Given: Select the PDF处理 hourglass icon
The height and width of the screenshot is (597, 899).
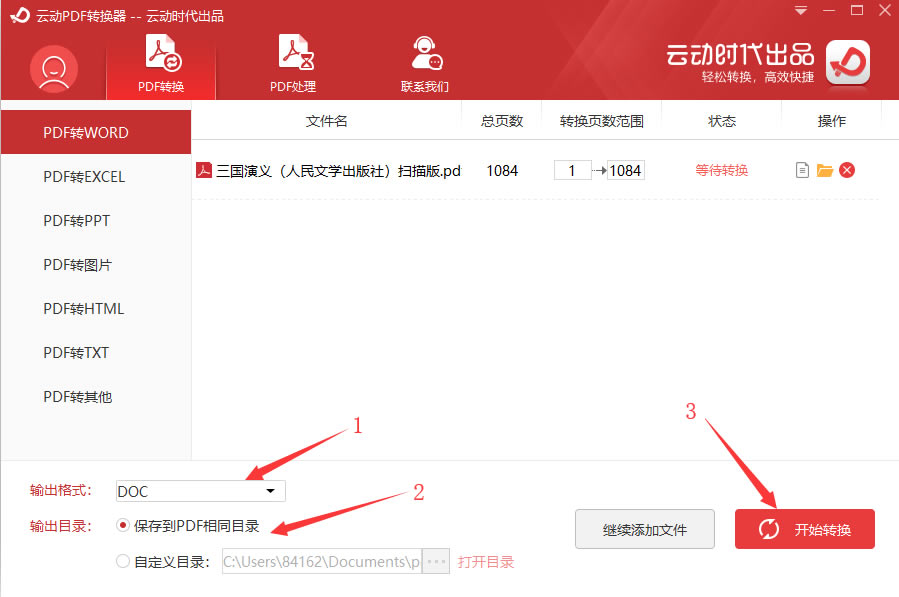Looking at the screenshot, I should pyautogui.click(x=293, y=50).
